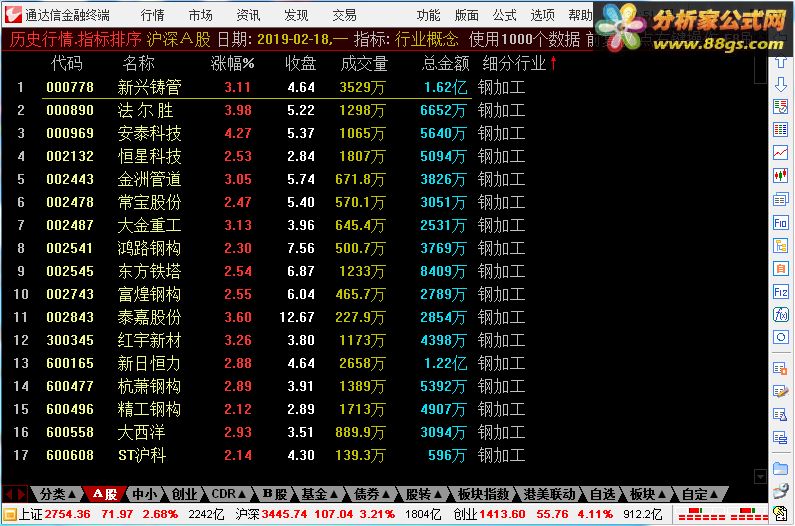Open the 行情 menu
The width and height of the screenshot is (795, 526).
(153, 15)
